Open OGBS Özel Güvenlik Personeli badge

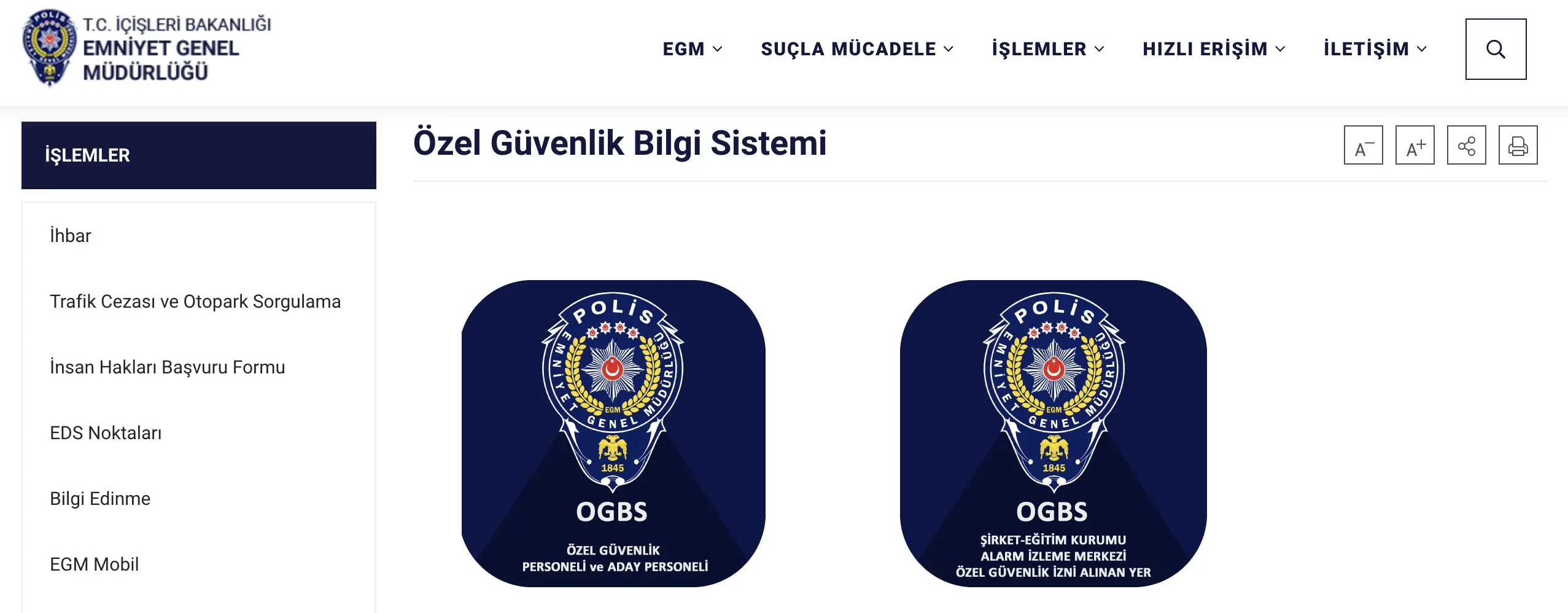613,434
